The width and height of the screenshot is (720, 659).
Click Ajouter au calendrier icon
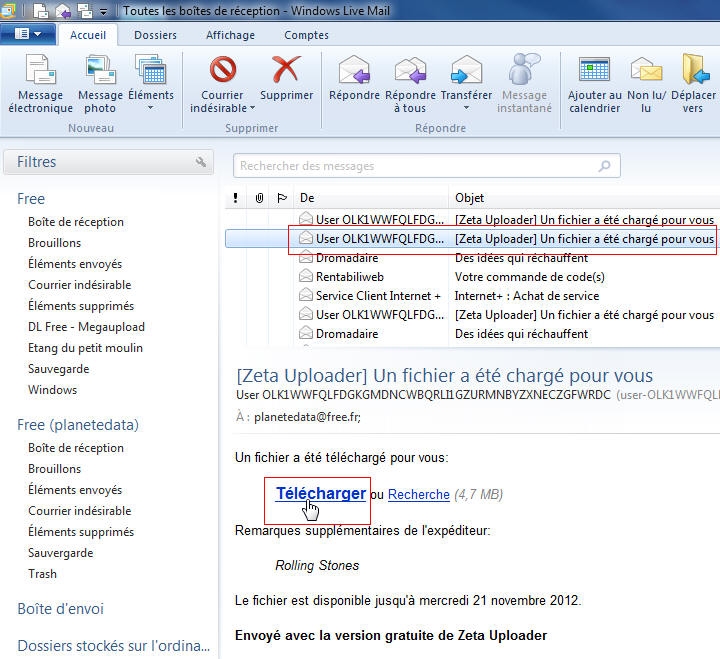pyautogui.click(x=594, y=70)
